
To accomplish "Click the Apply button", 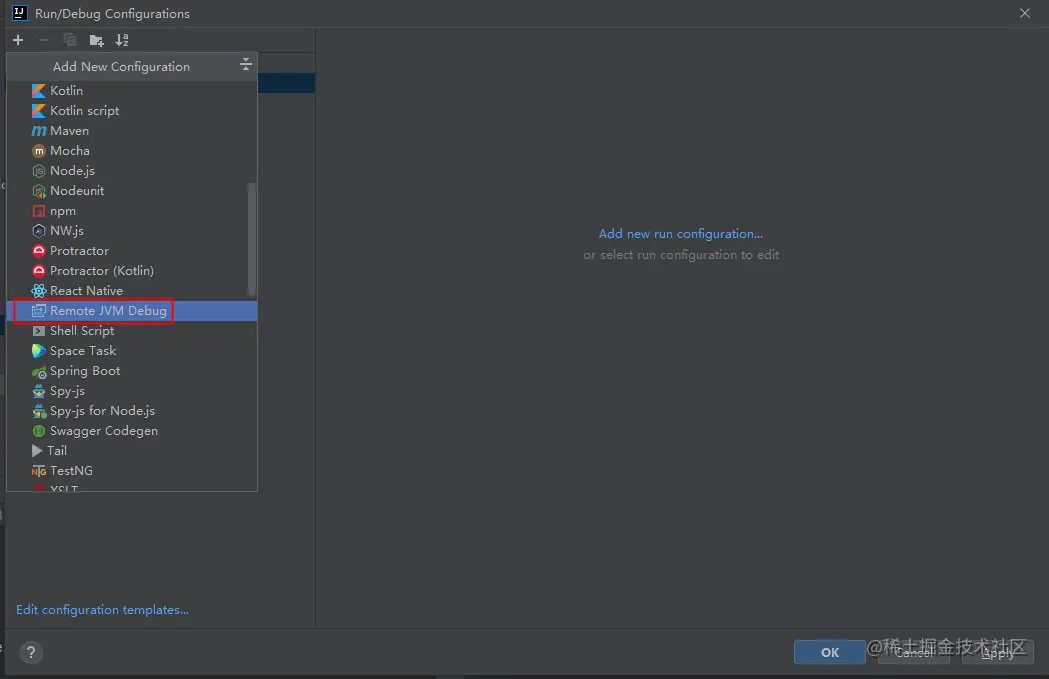I will click(x=997, y=652).
